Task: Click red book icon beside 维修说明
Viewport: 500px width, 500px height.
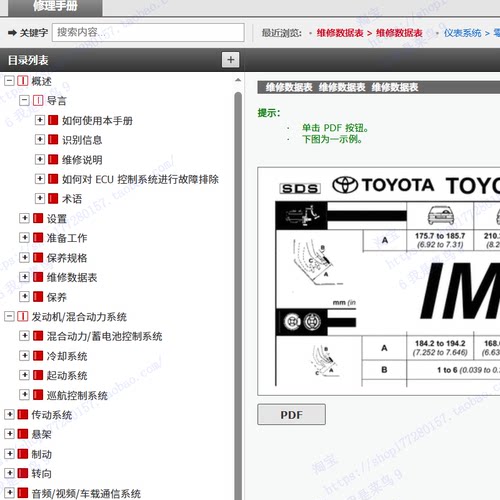Action: [x=53, y=159]
